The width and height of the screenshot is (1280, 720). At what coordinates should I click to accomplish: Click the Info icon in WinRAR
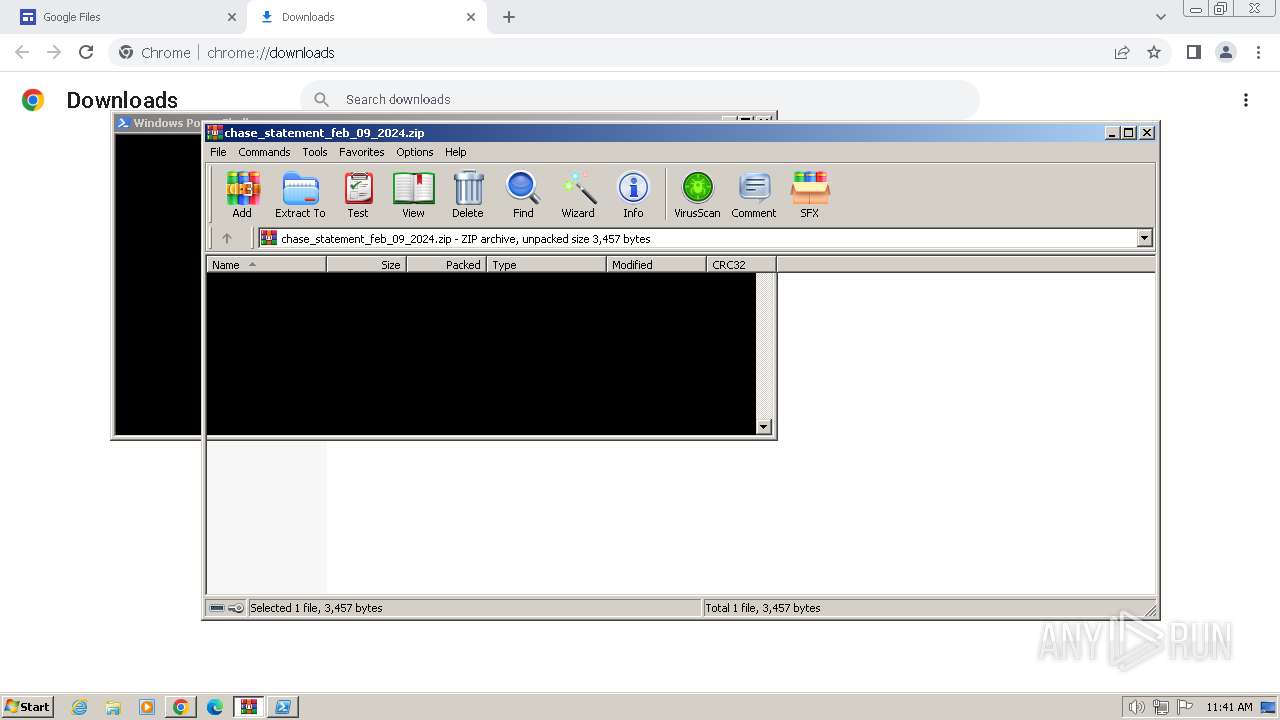(633, 194)
